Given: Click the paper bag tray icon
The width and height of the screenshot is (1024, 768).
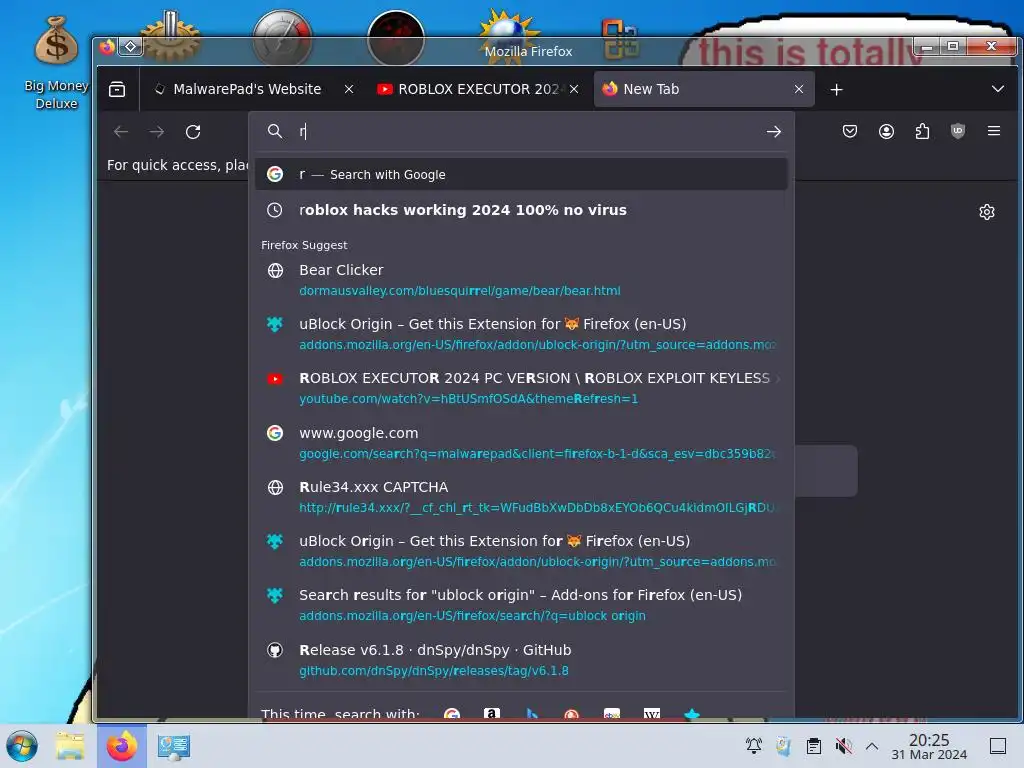Looking at the screenshot, I should [783, 746].
